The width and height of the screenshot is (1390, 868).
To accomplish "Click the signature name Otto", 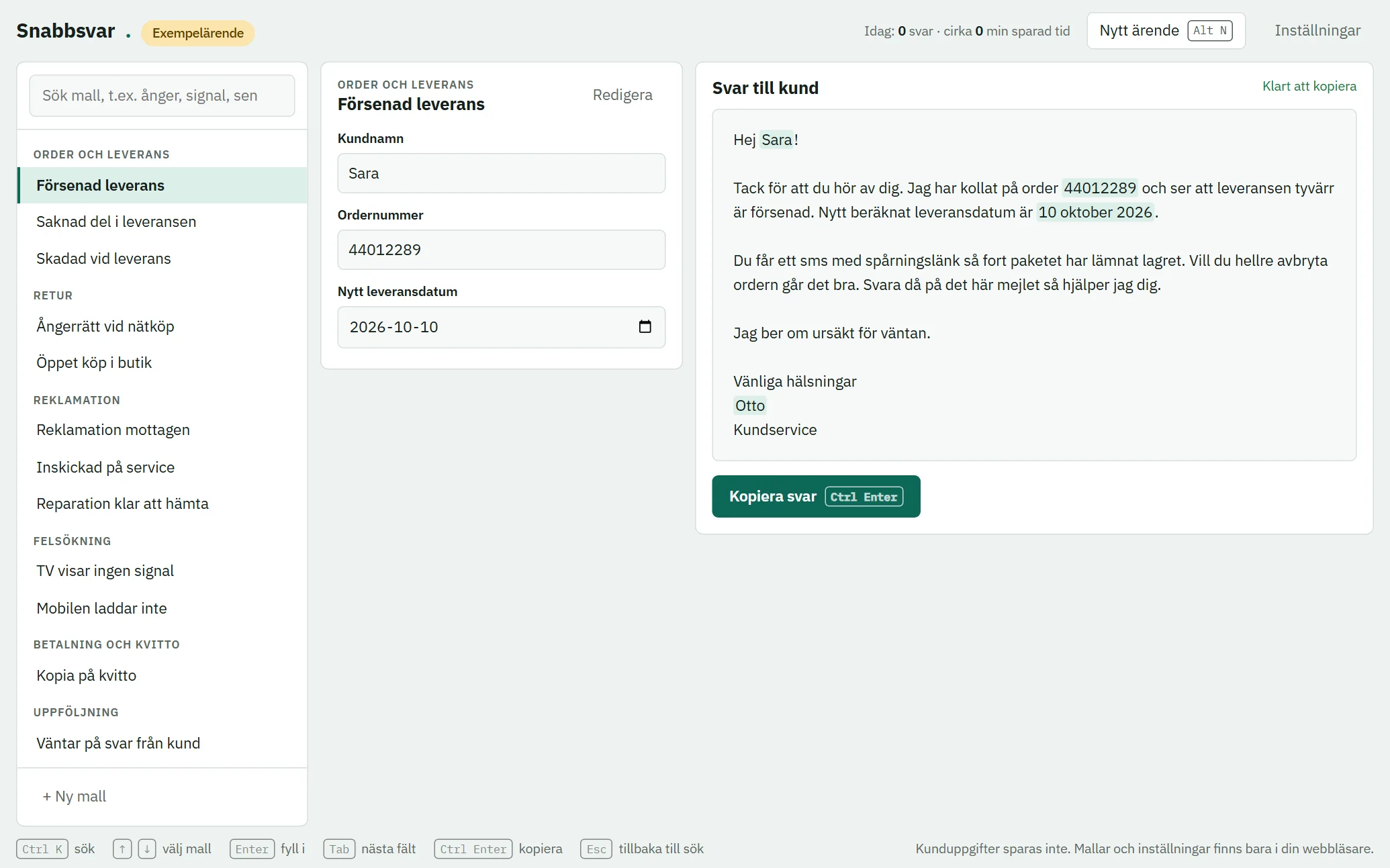I will [750, 405].
